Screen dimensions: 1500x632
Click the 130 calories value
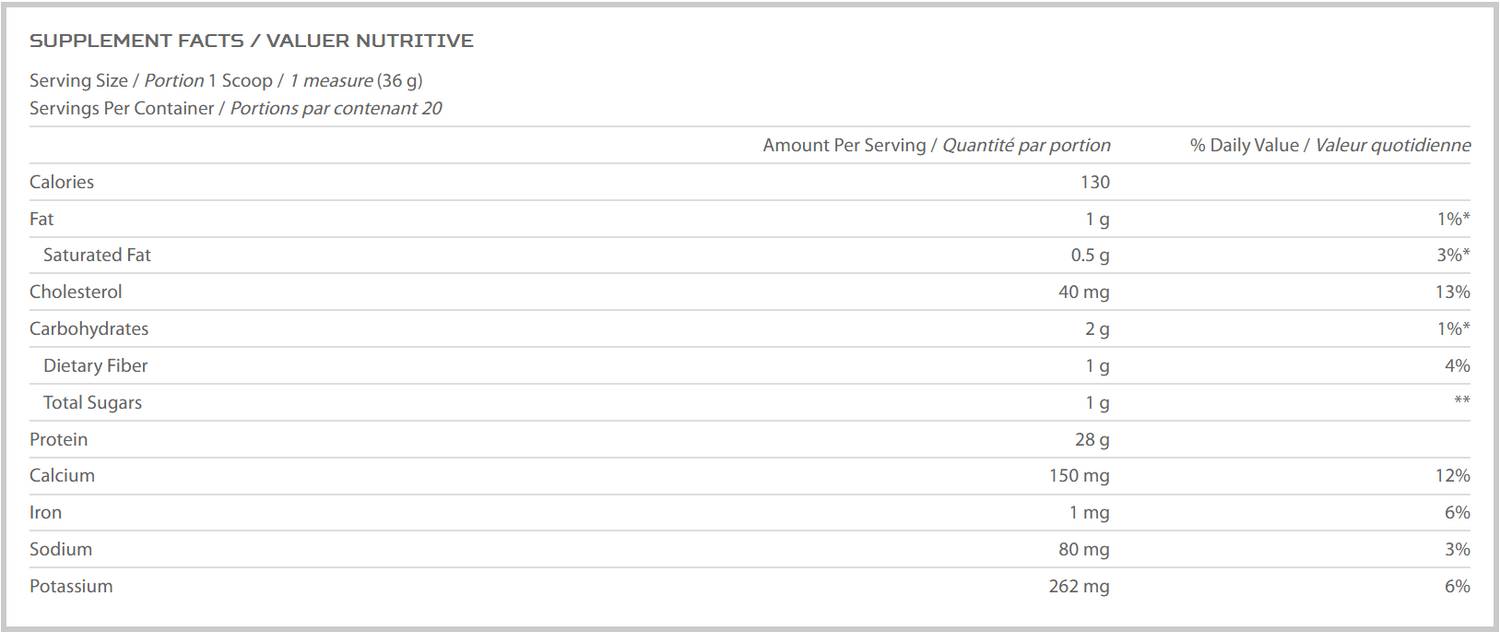(1095, 182)
